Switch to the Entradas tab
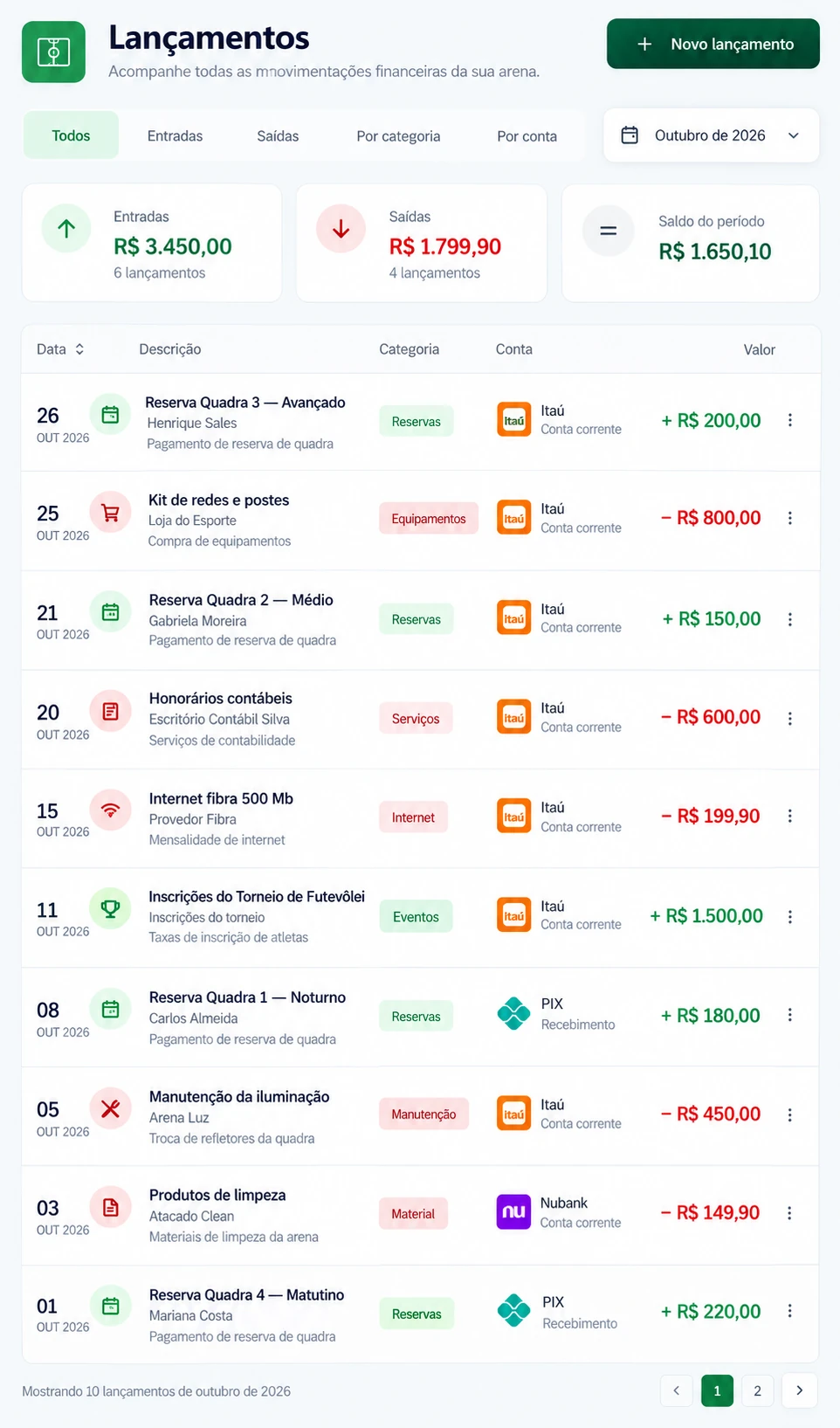840x1428 pixels. 175,135
